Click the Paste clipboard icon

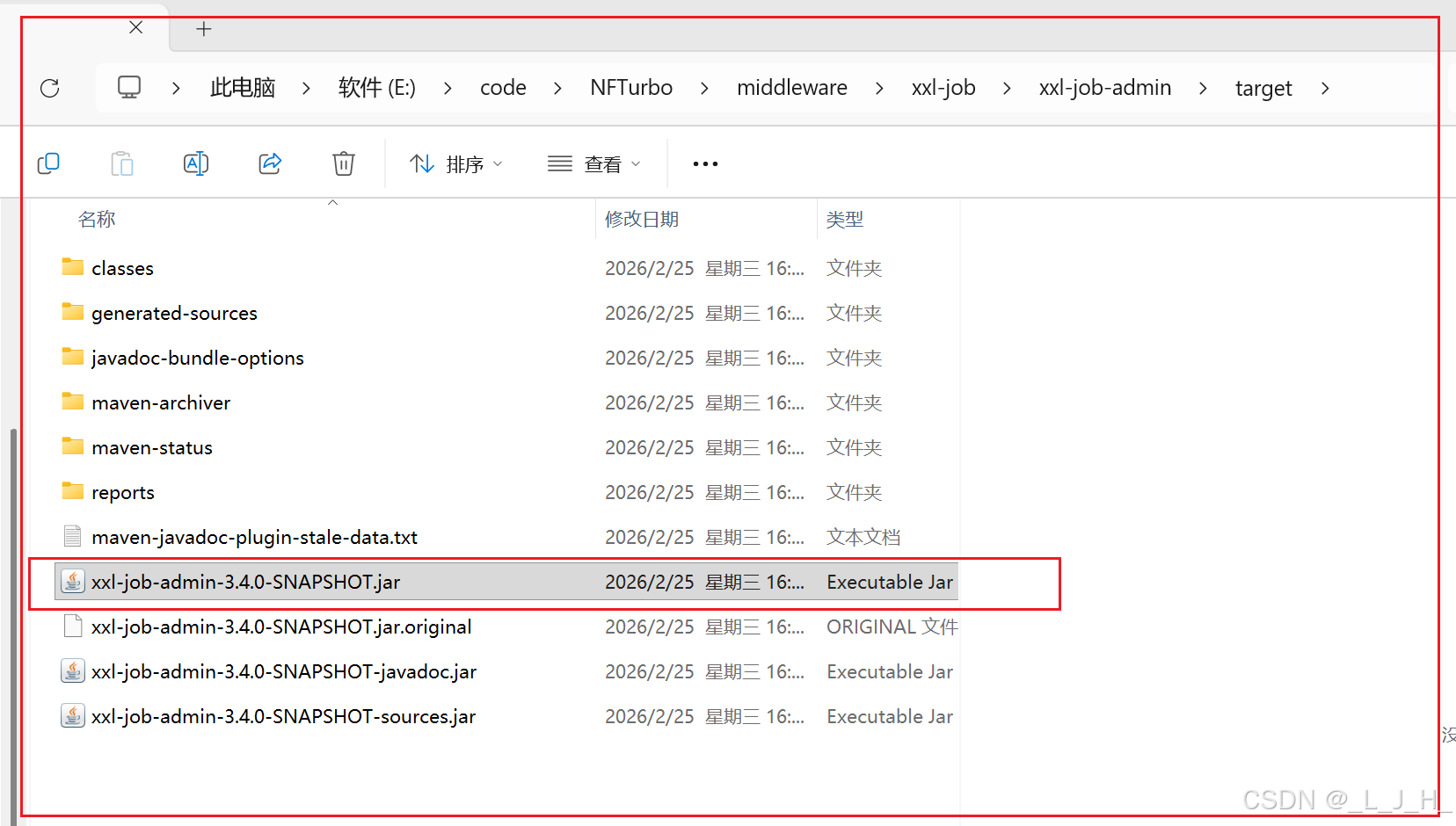click(122, 163)
